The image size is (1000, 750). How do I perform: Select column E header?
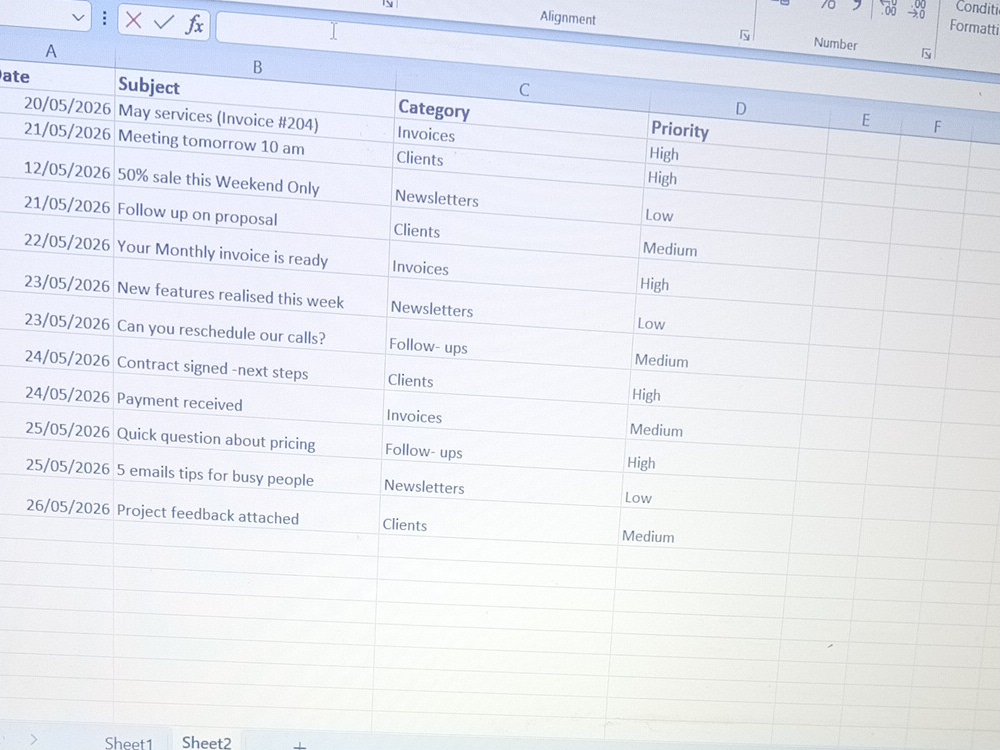[x=865, y=120]
